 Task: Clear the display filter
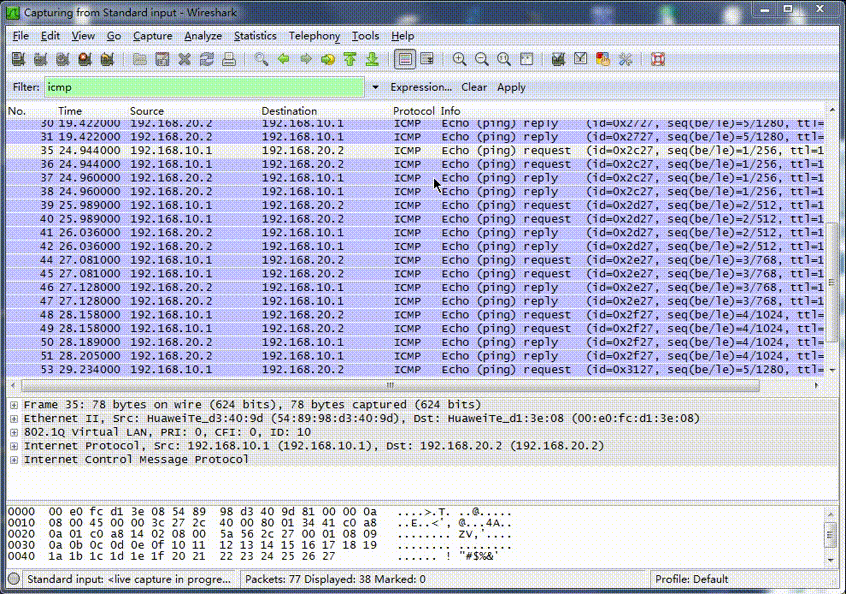click(x=474, y=87)
